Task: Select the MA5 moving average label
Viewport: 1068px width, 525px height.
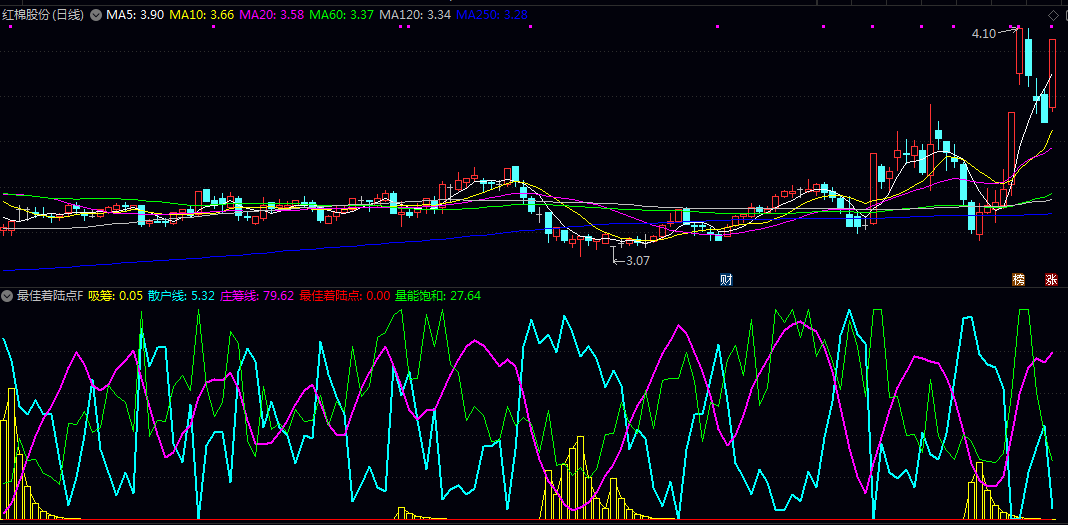Action: click(x=135, y=16)
